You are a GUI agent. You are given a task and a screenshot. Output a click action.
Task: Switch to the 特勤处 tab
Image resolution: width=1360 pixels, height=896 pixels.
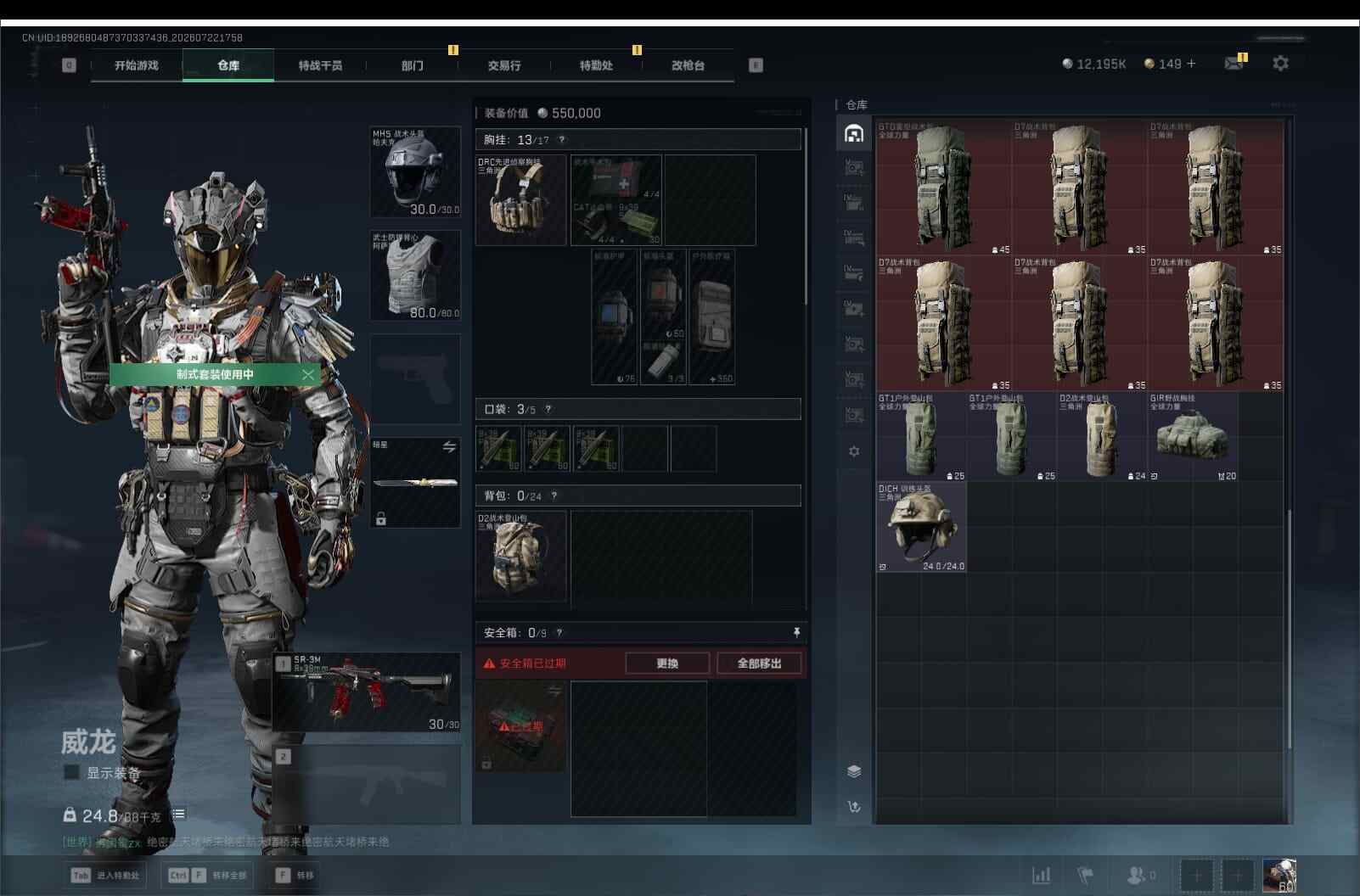(x=596, y=65)
